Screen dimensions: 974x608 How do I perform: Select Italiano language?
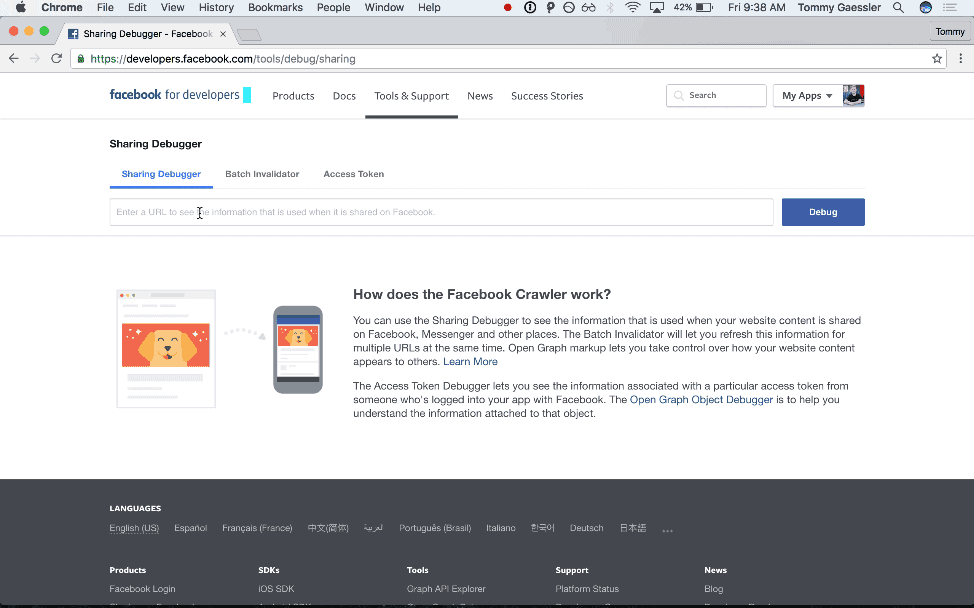tap(501, 529)
